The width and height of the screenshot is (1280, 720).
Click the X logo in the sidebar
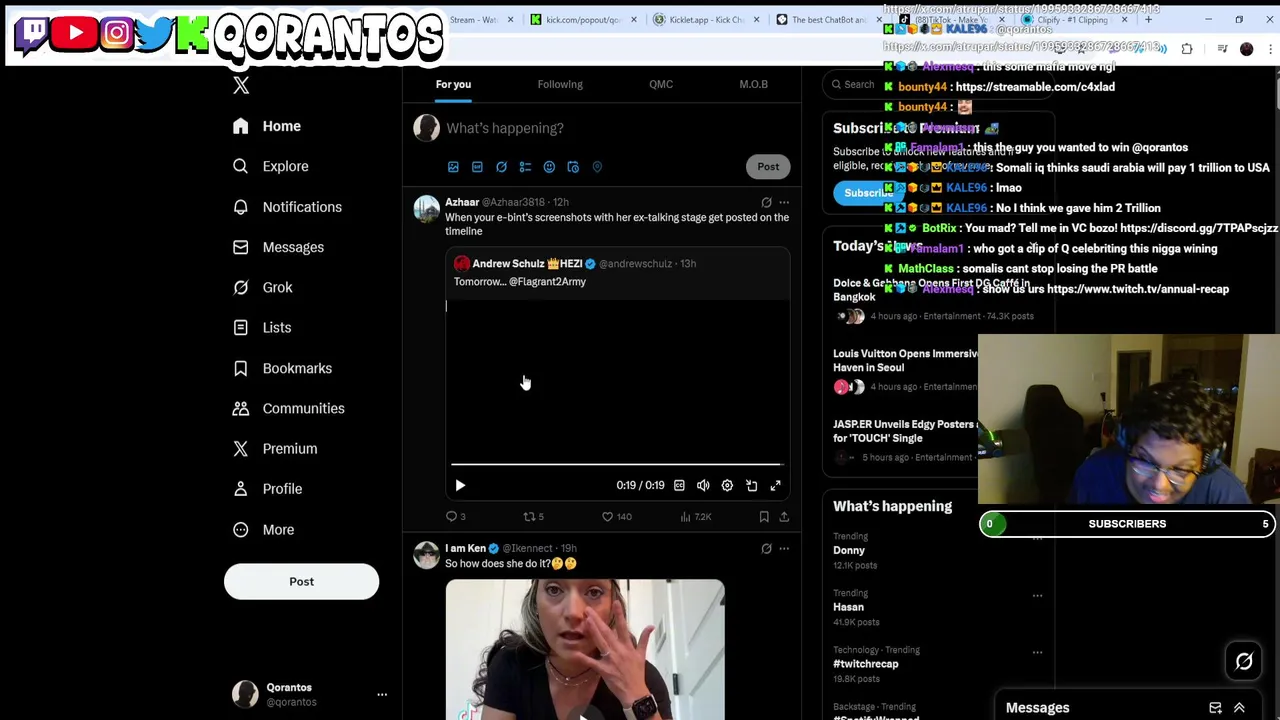click(x=241, y=86)
